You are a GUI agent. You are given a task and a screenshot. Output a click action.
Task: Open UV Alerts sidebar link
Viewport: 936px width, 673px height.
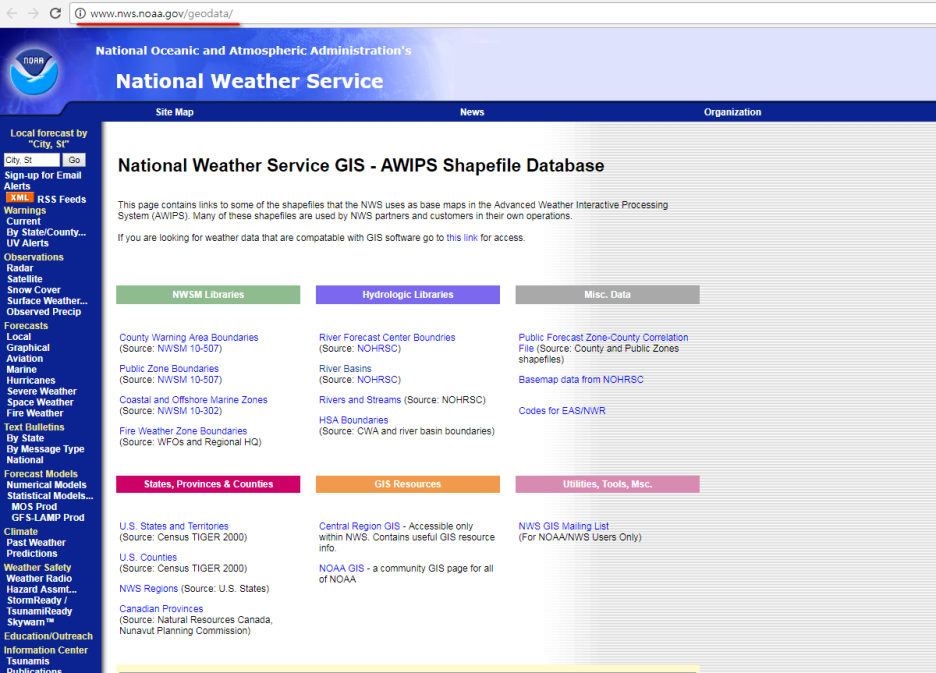[27, 243]
